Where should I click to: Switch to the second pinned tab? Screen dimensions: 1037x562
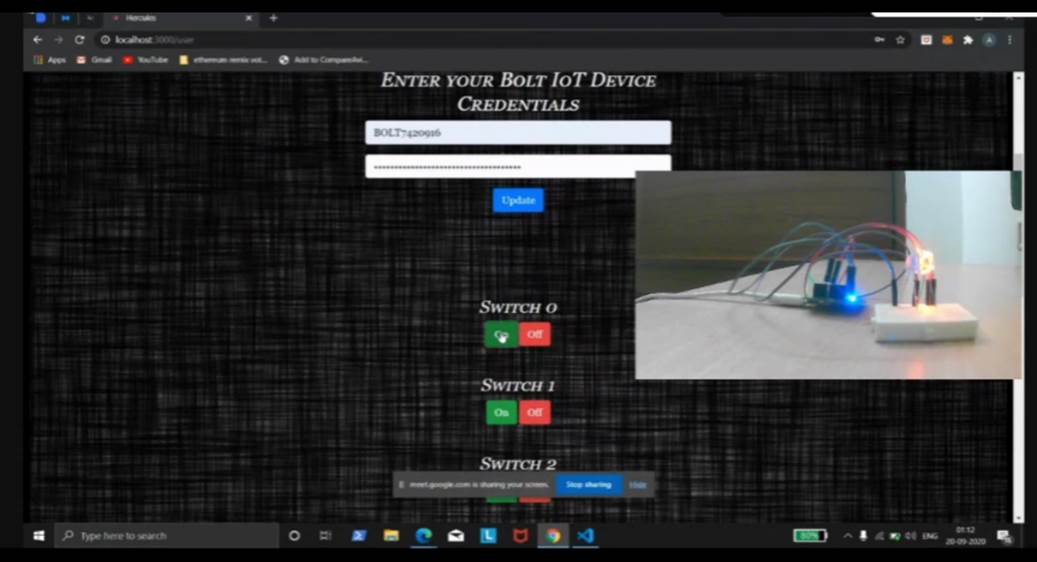tap(65, 18)
